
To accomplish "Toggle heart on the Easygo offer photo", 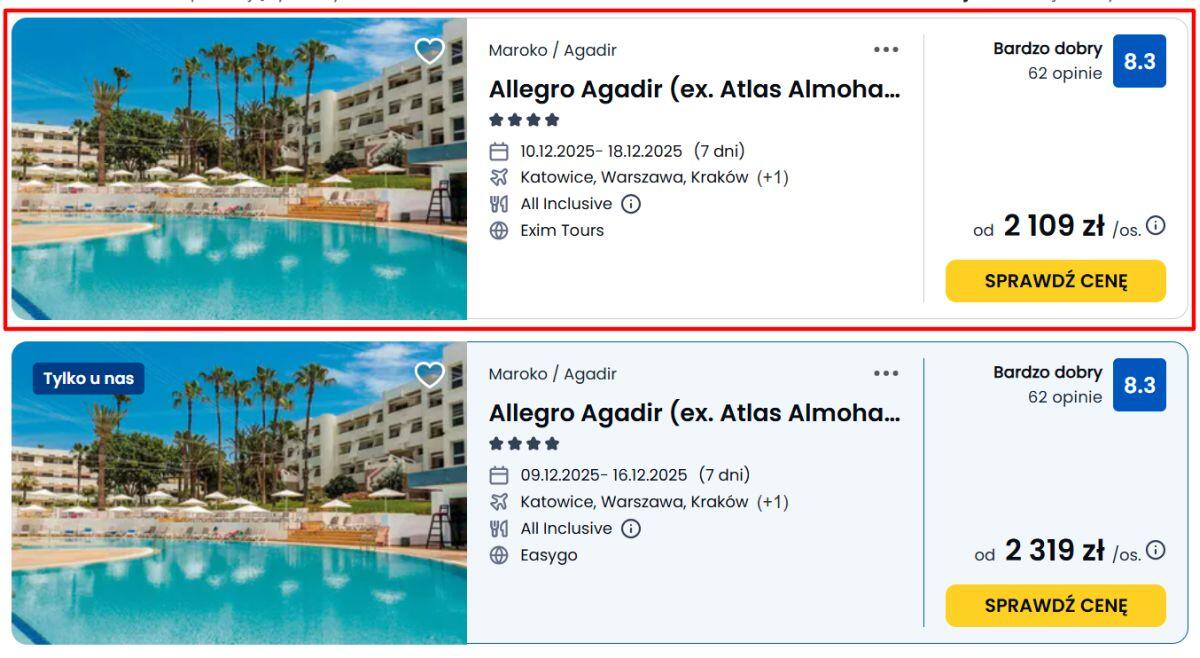I will (x=429, y=375).
